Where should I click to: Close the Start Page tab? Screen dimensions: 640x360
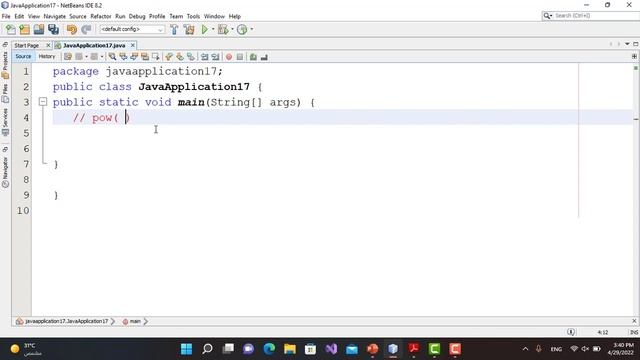click(x=48, y=45)
